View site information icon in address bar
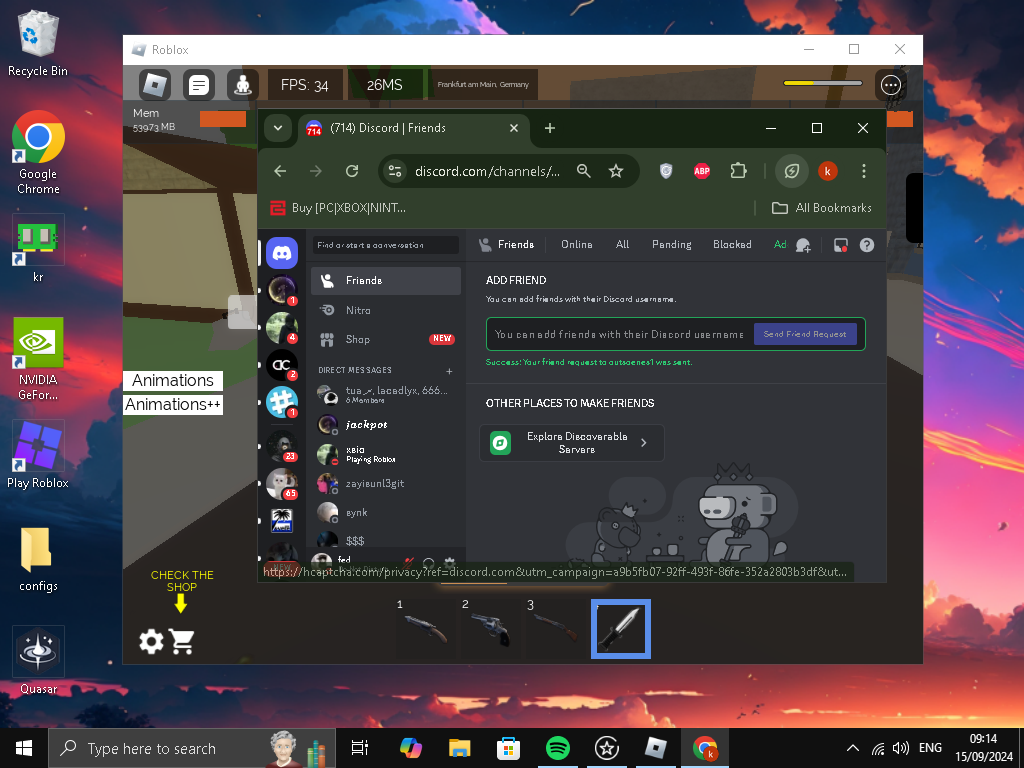The height and width of the screenshot is (768, 1024). click(x=395, y=171)
